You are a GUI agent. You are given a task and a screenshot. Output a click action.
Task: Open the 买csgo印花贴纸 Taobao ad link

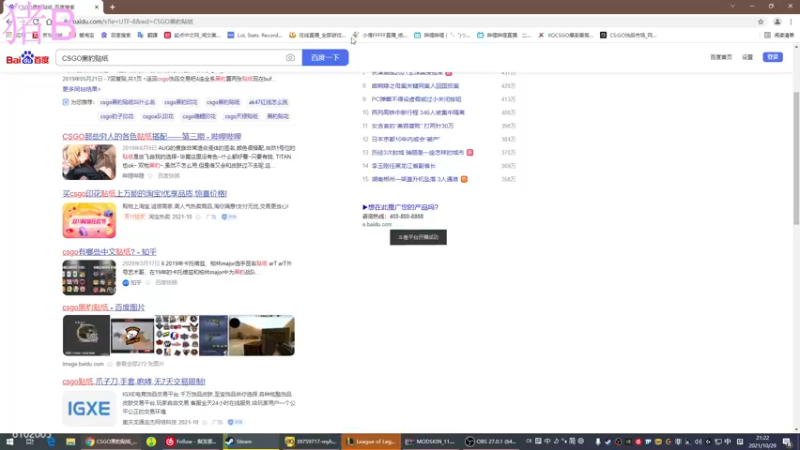144,193
